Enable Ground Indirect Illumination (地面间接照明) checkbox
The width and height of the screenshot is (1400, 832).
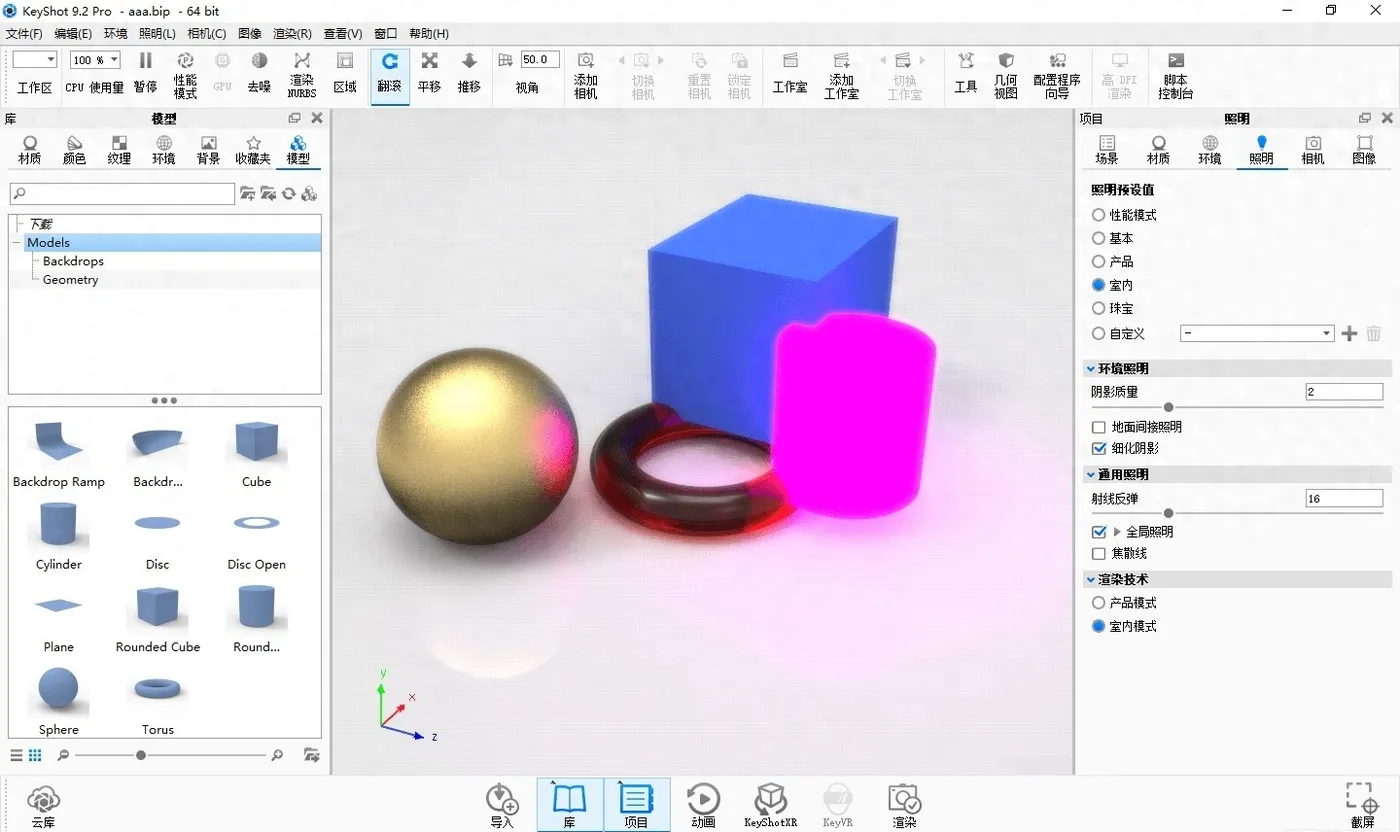click(x=1099, y=427)
